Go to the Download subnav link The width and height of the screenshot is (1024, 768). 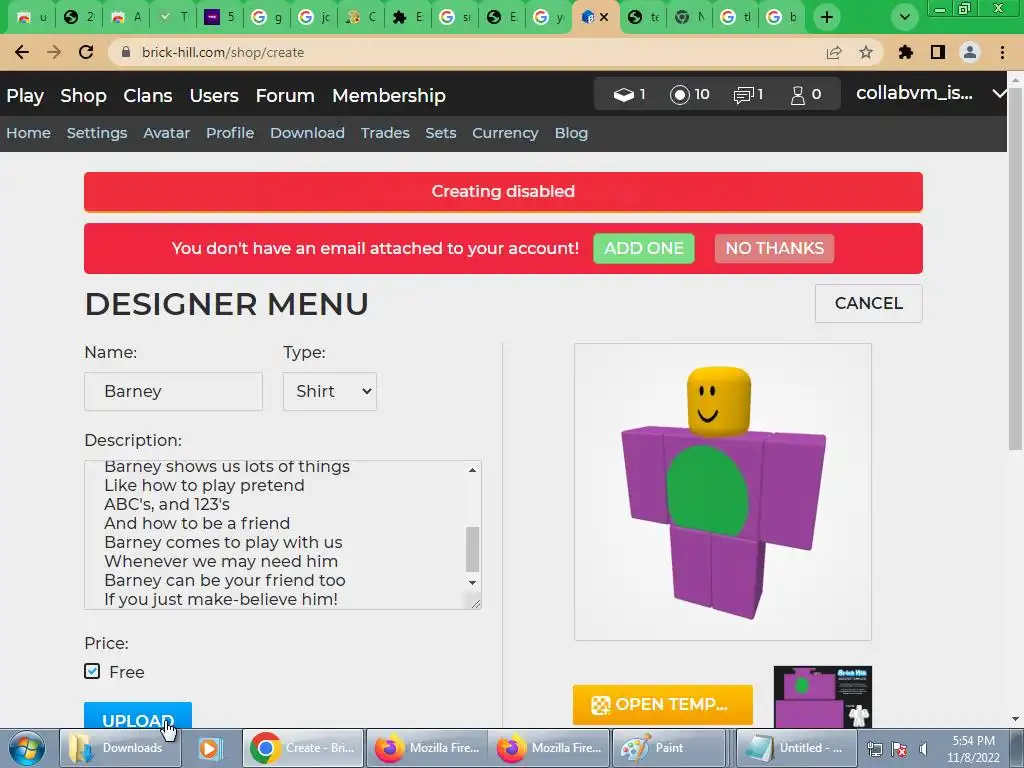(x=307, y=133)
